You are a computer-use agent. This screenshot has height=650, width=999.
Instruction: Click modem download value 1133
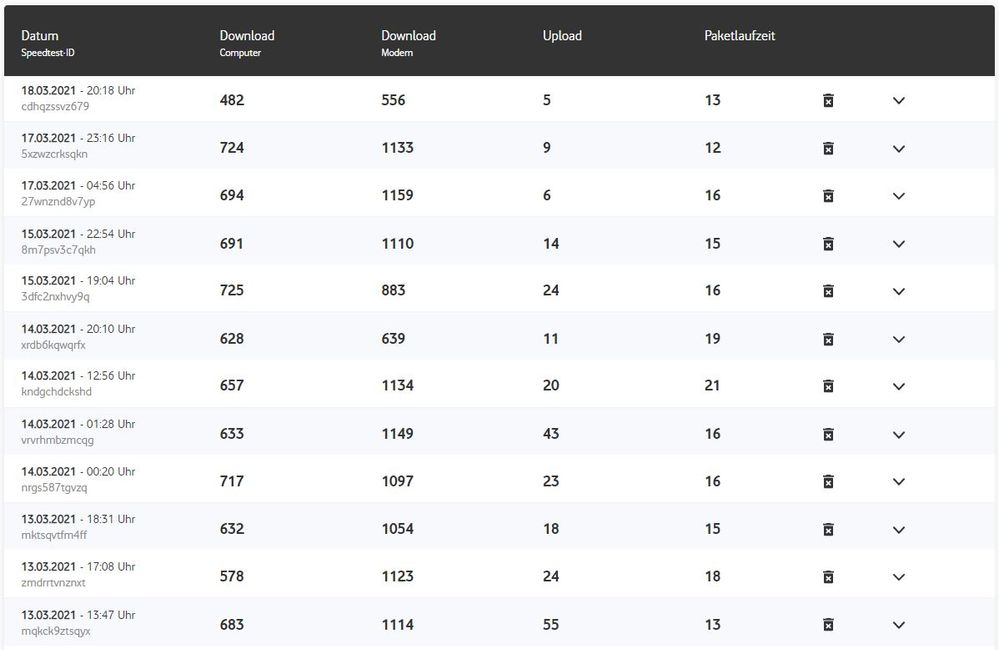pos(398,148)
